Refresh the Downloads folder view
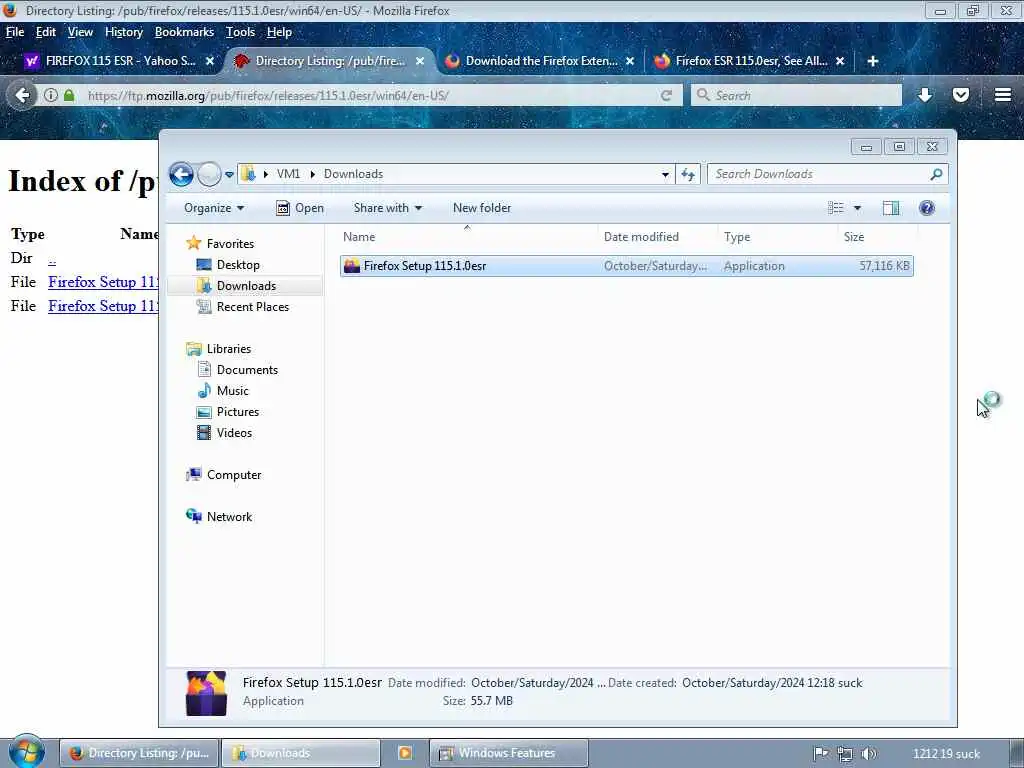 point(688,174)
